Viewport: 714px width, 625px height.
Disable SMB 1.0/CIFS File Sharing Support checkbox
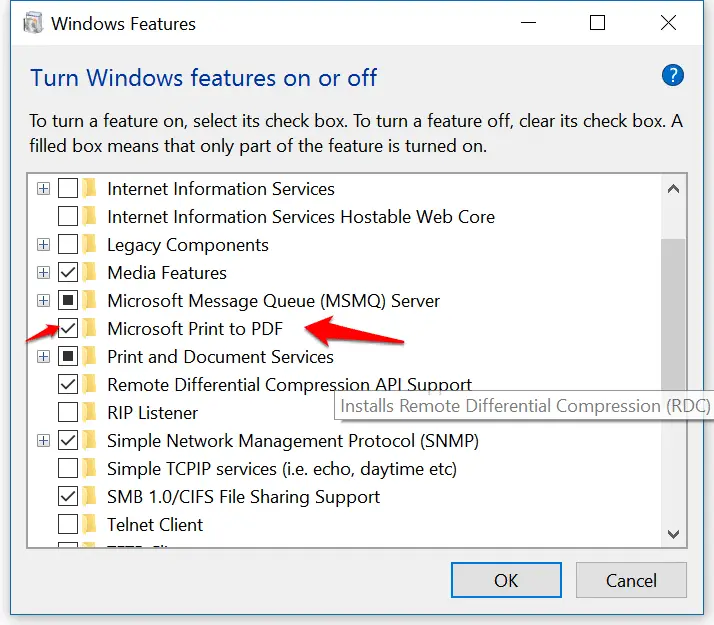[68, 496]
